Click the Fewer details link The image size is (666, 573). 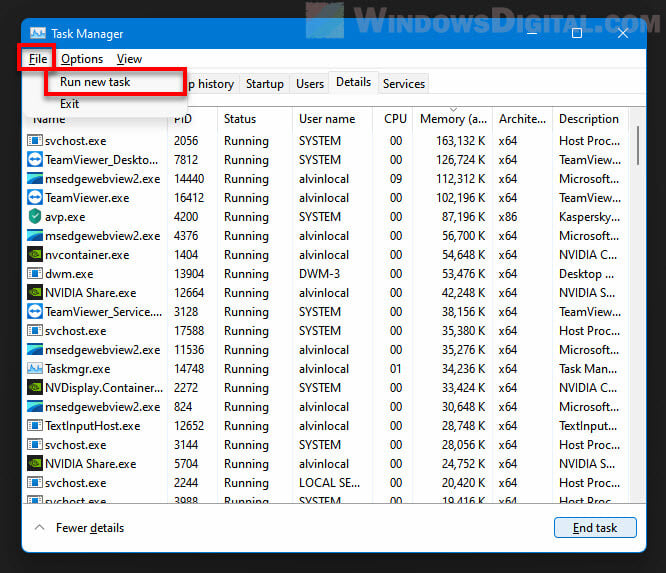pos(90,528)
